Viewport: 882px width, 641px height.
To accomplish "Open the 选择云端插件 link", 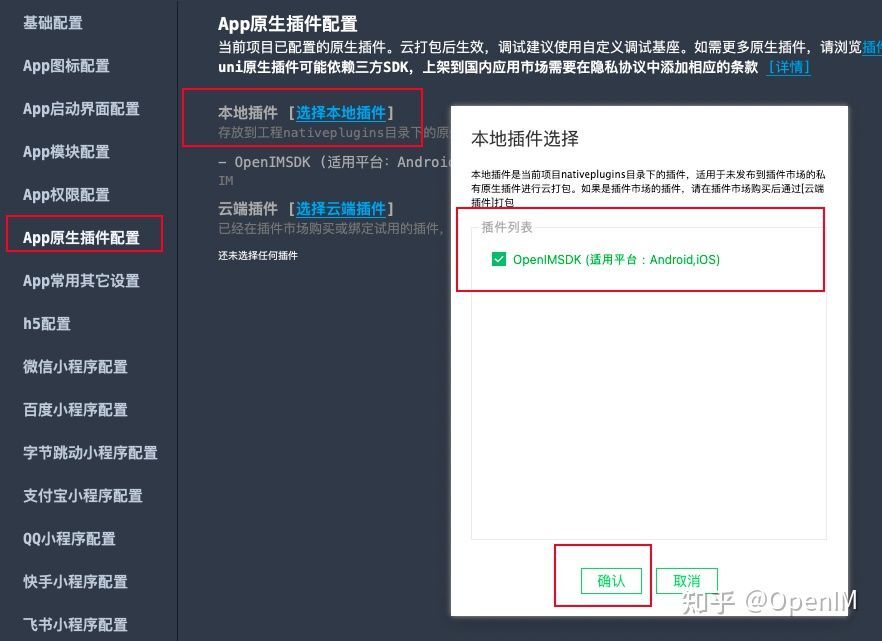I will (340, 208).
